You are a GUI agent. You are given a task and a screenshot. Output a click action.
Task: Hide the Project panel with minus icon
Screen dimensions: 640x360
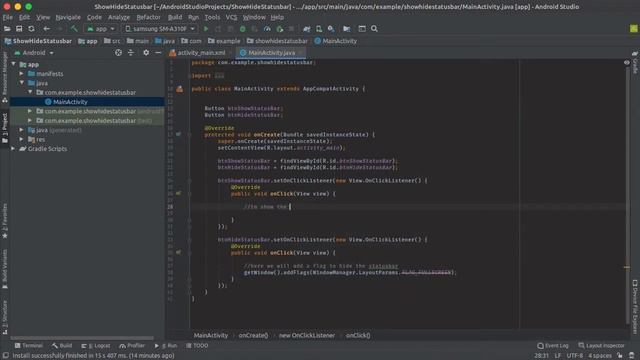pos(158,53)
